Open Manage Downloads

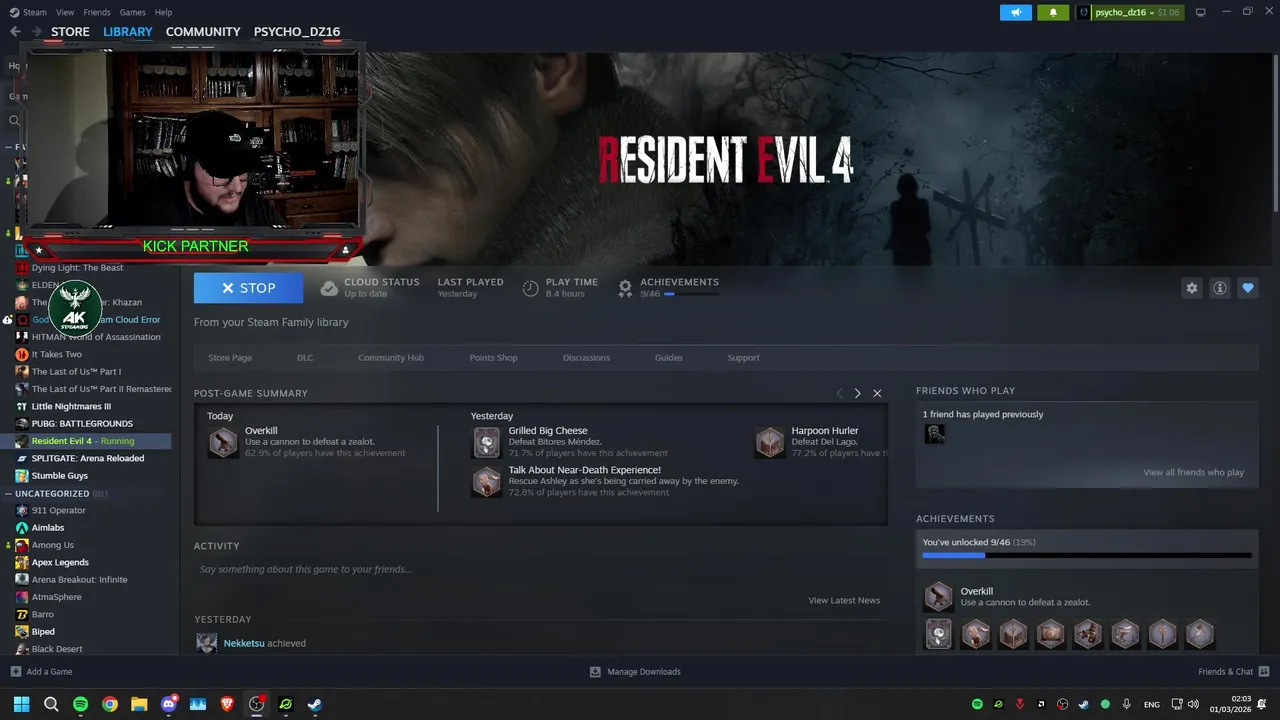tap(635, 672)
